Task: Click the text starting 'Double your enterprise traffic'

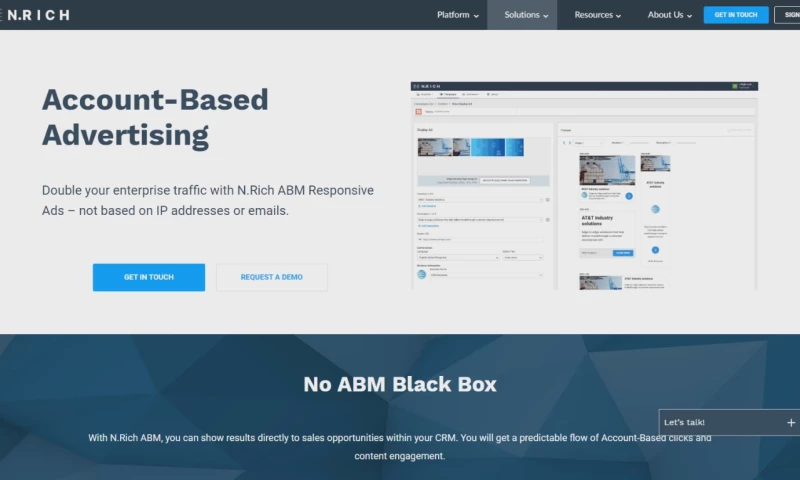Action: pos(208,200)
